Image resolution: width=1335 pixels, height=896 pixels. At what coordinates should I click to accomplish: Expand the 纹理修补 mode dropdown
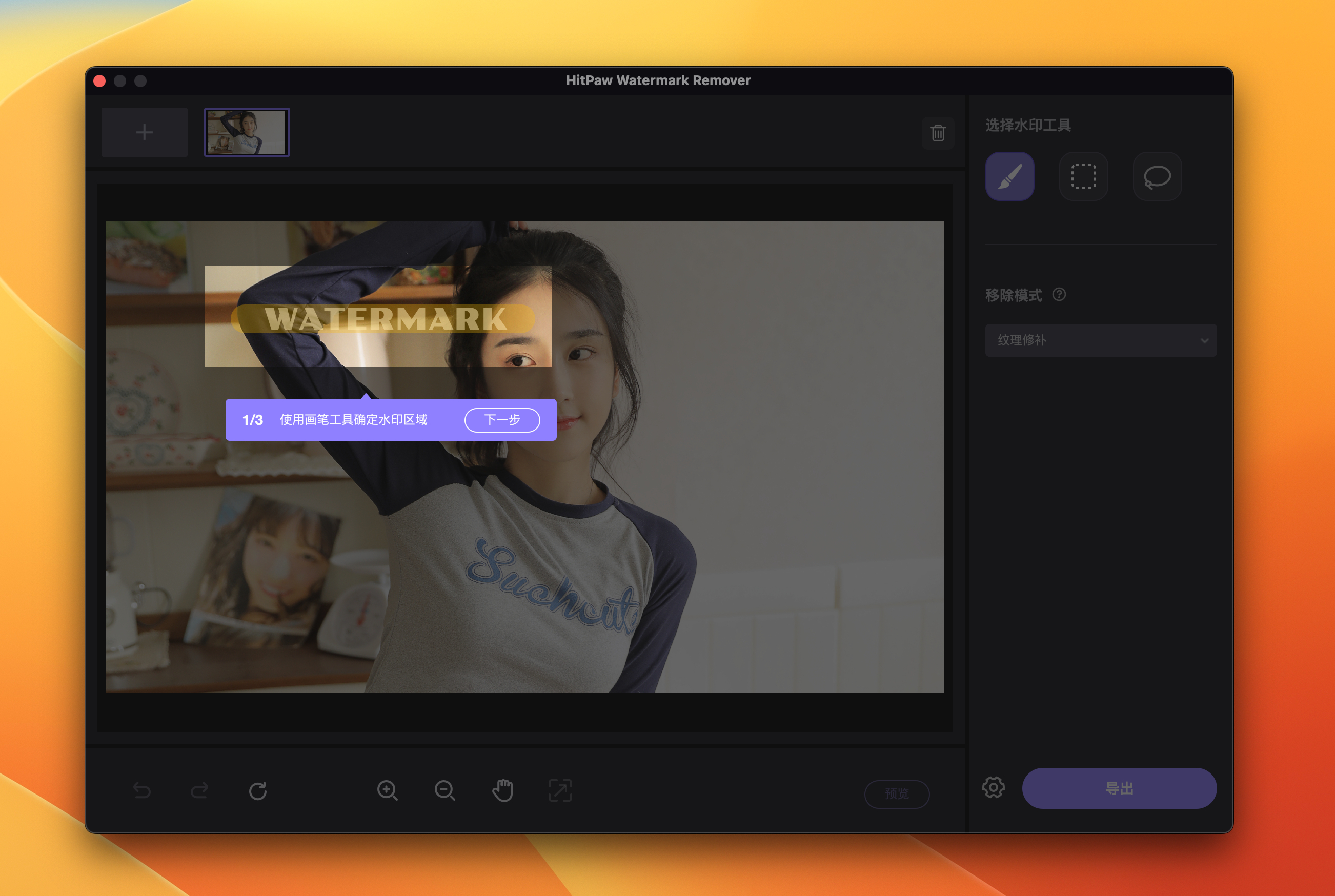(x=1101, y=340)
